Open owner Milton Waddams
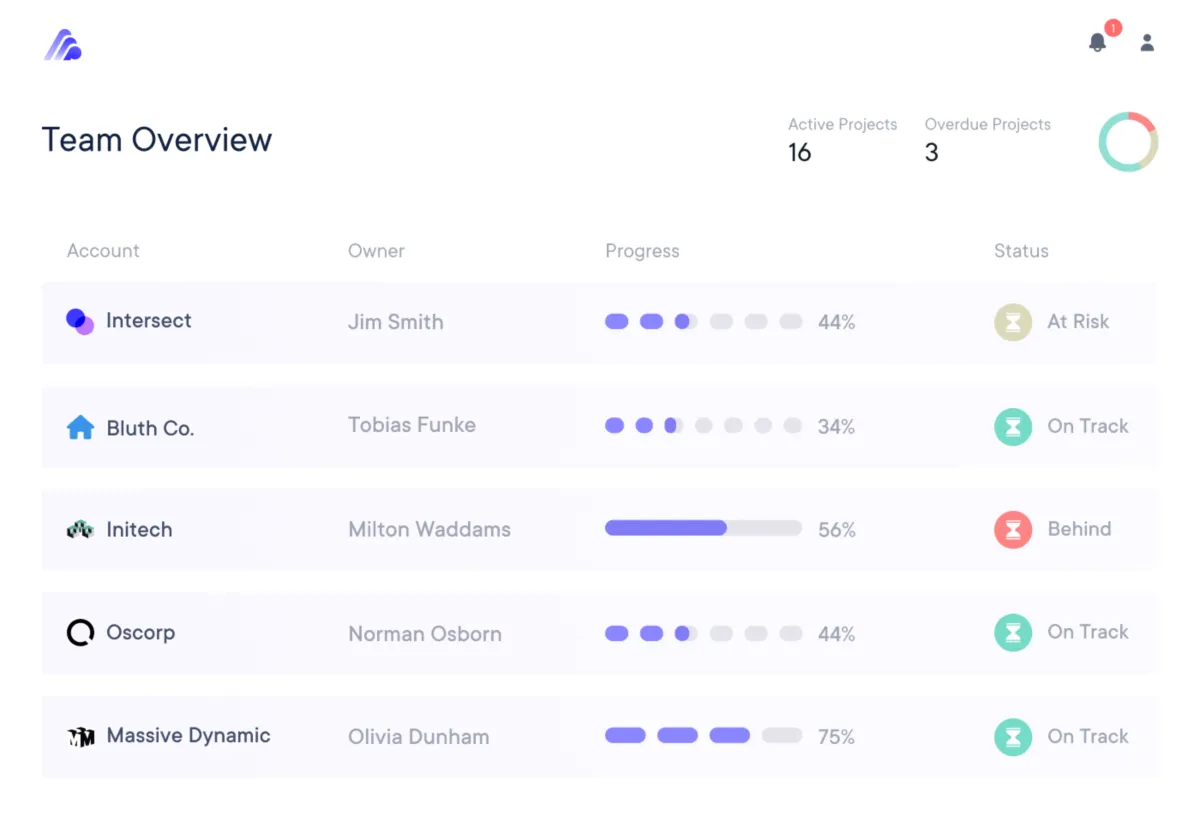Image resolution: width=1200 pixels, height=816 pixels. click(429, 530)
